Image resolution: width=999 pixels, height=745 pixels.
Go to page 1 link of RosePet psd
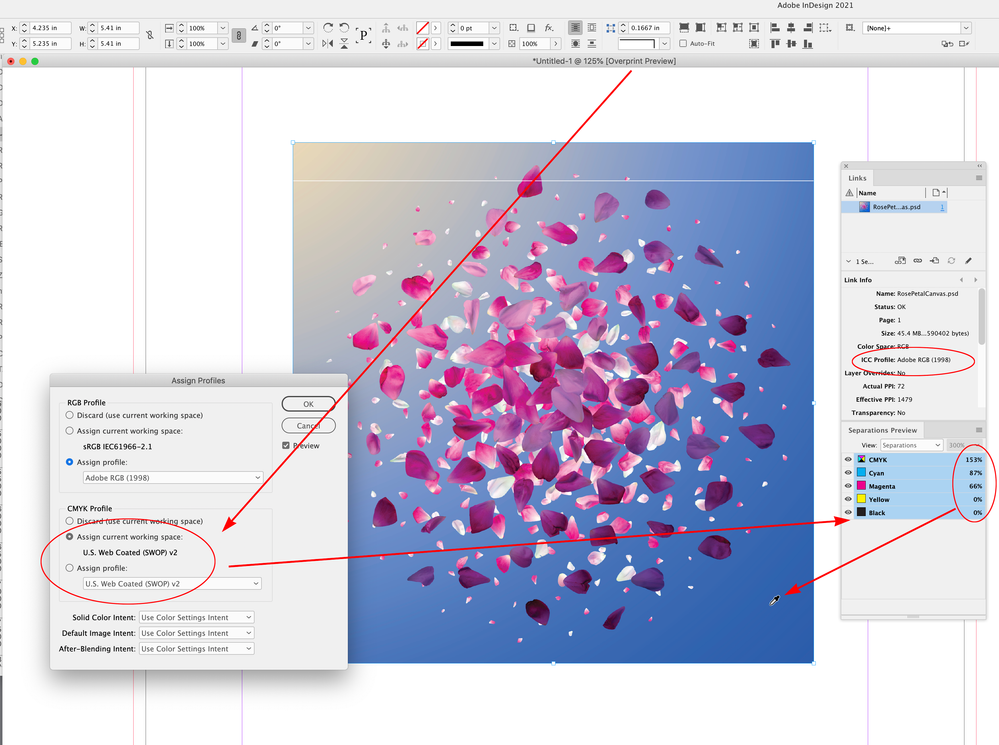942,207
